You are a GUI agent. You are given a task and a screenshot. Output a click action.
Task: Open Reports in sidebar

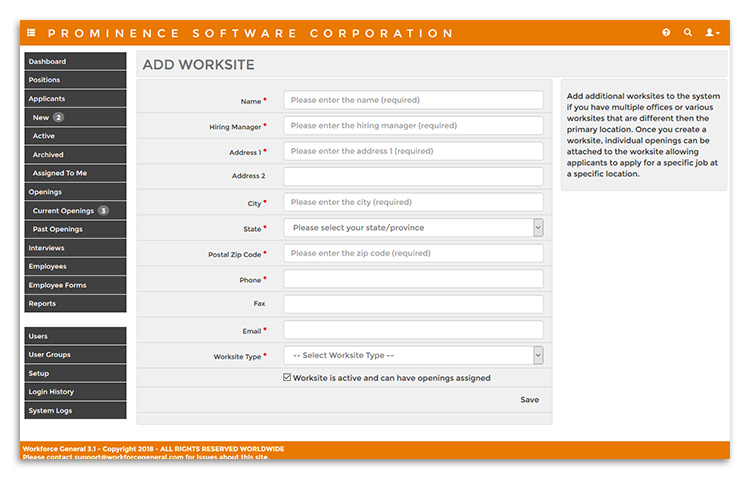tap(76, 303)
